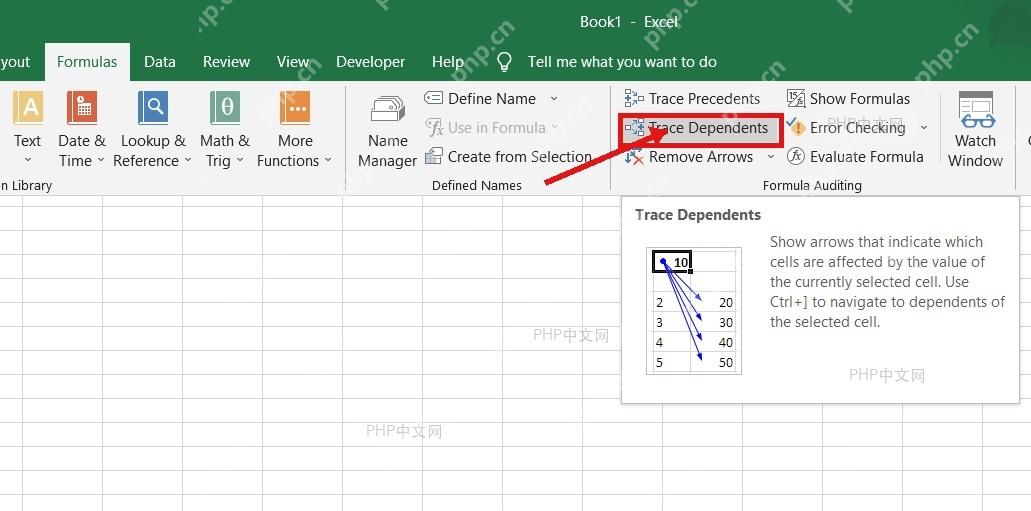Click the Error Checking icon
Image resolution: width=1031 pixels, height=511 pixels.
pyautogui.click(x=796, y=128)
